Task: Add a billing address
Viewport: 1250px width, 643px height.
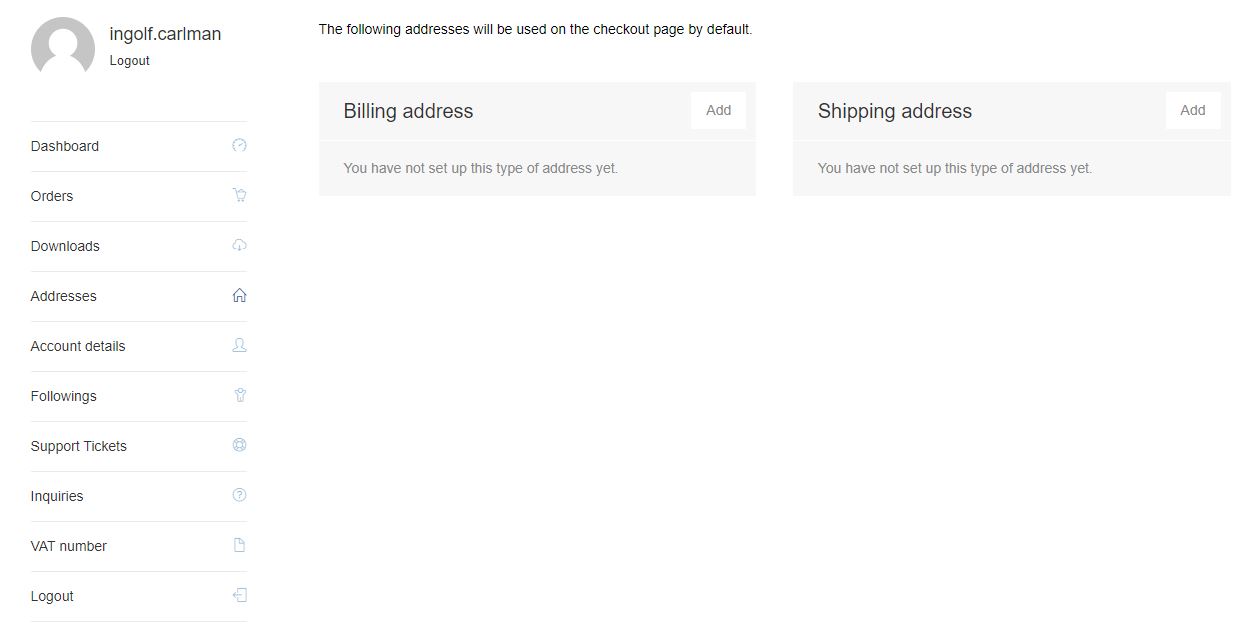Action: (718, 111)
